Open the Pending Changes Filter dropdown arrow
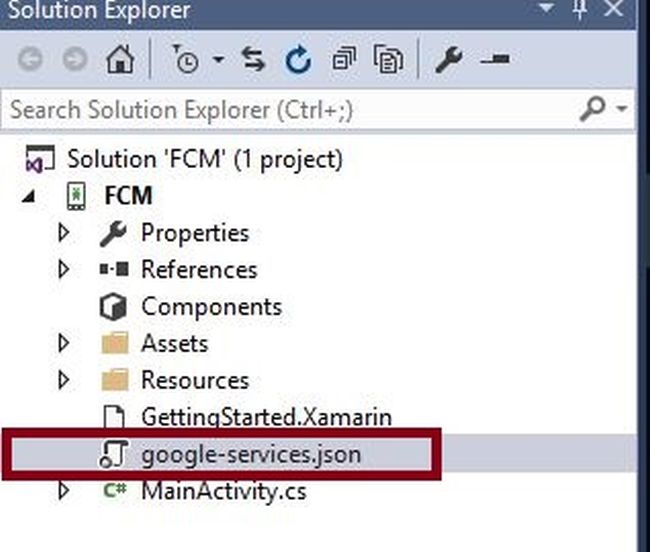 click(217, 60)
